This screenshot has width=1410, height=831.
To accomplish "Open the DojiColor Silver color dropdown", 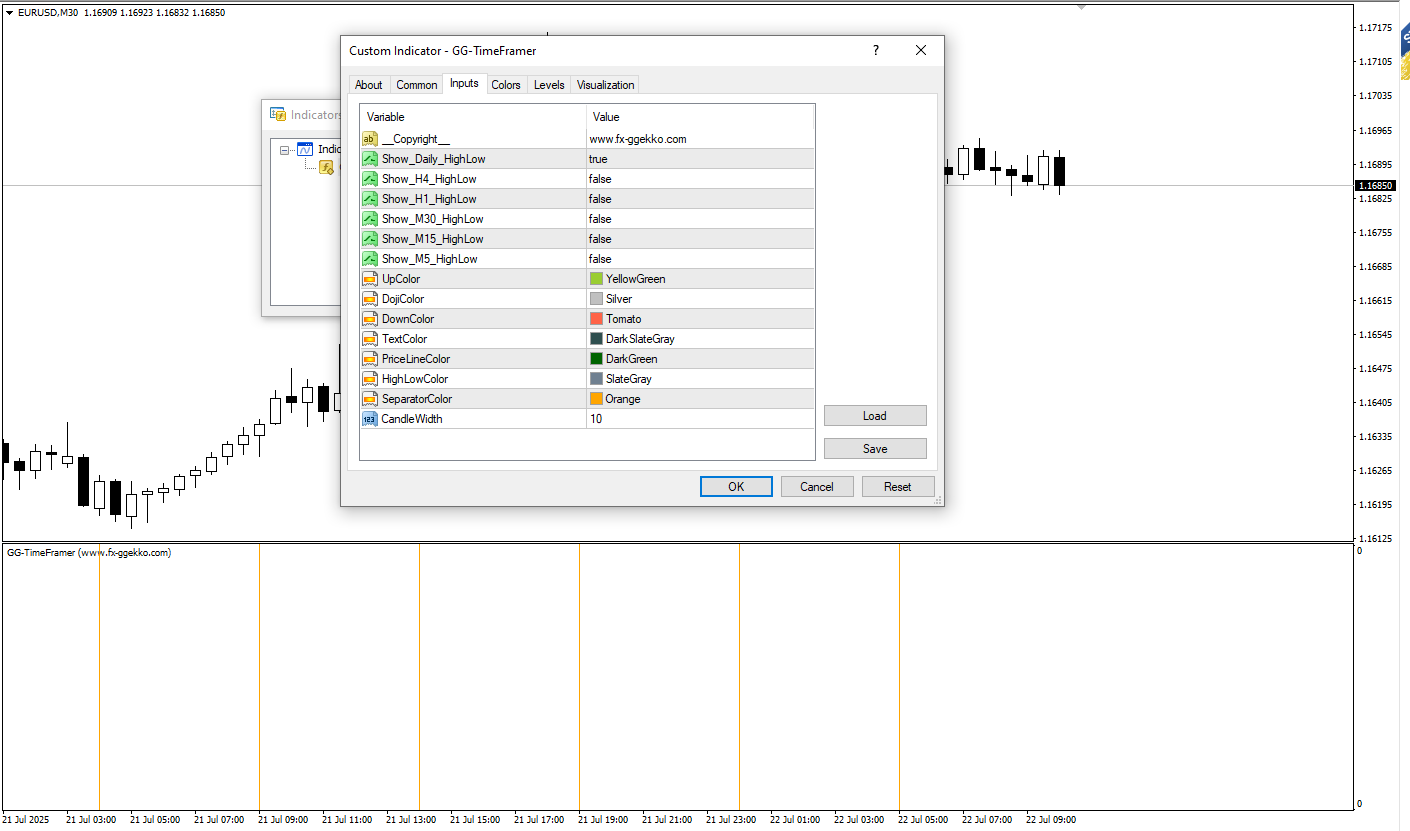I will (700, 299).
